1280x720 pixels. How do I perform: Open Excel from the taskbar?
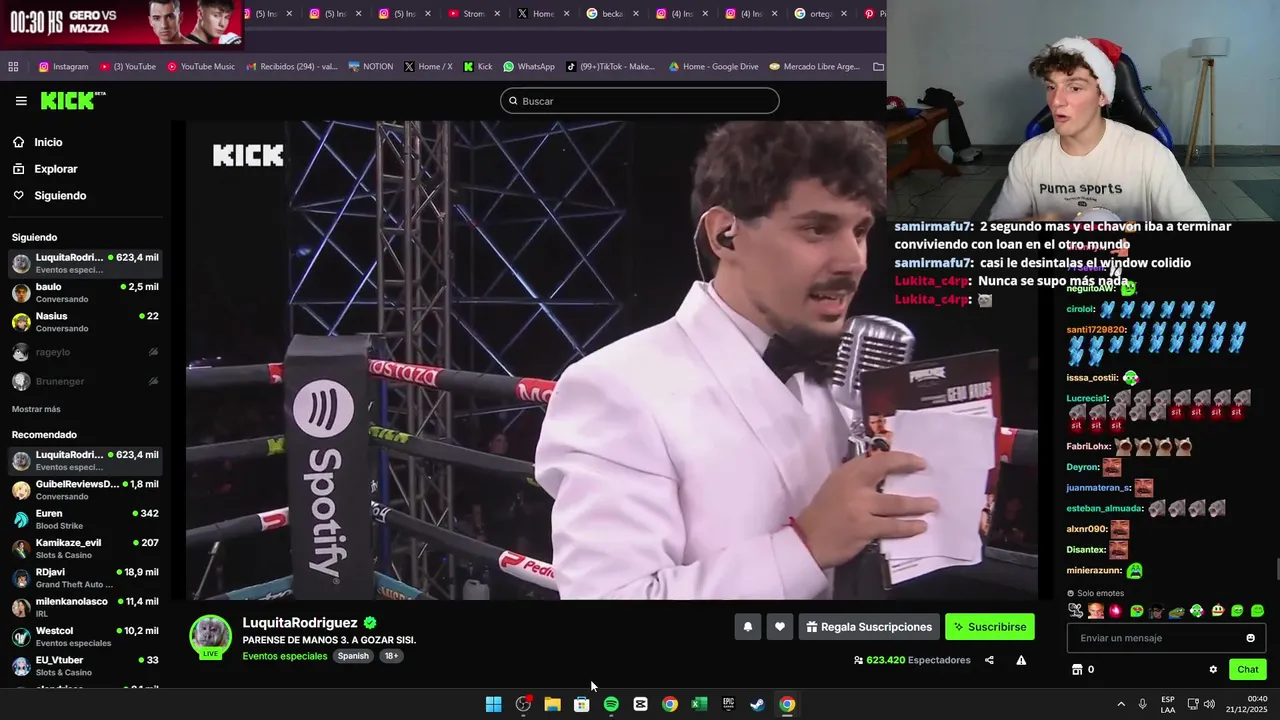point(699,704)
